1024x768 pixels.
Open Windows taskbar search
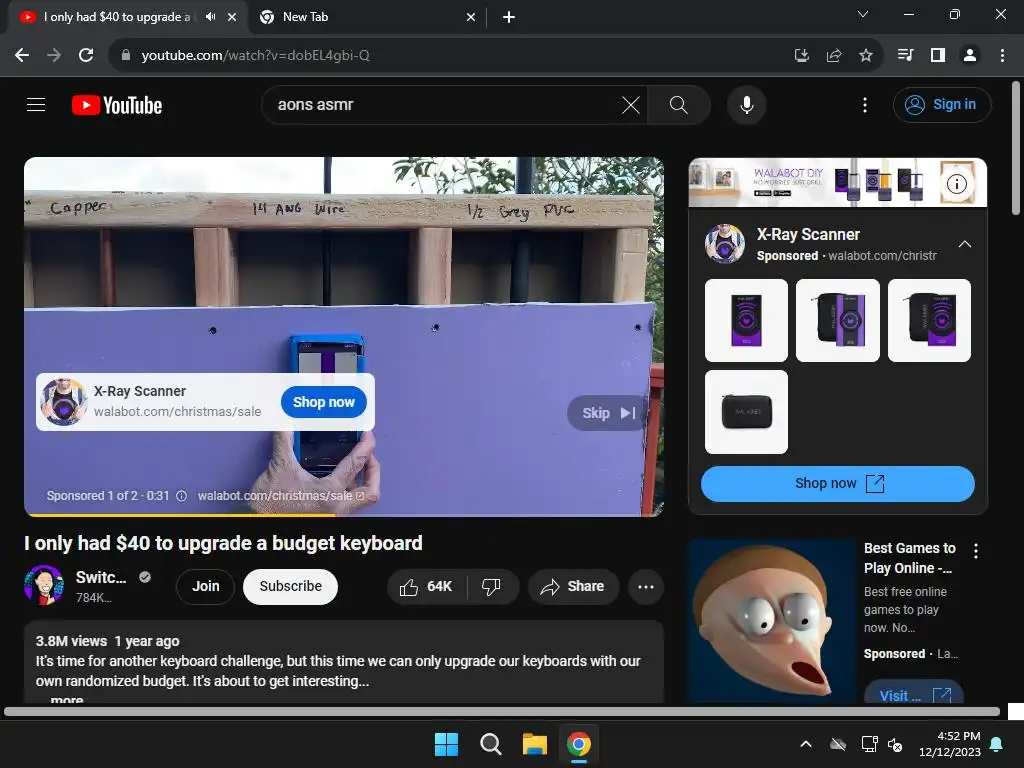(490, 744)
